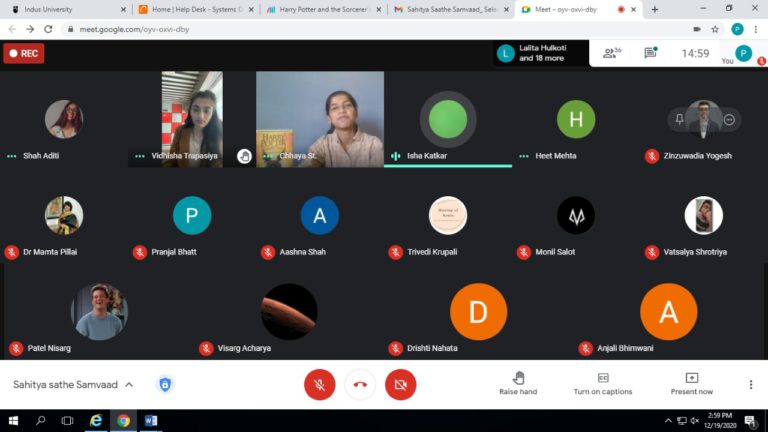Open the Chrome three-dot browser menu
The width and height of the screenshot is (768, 432).
pos(755,29)
